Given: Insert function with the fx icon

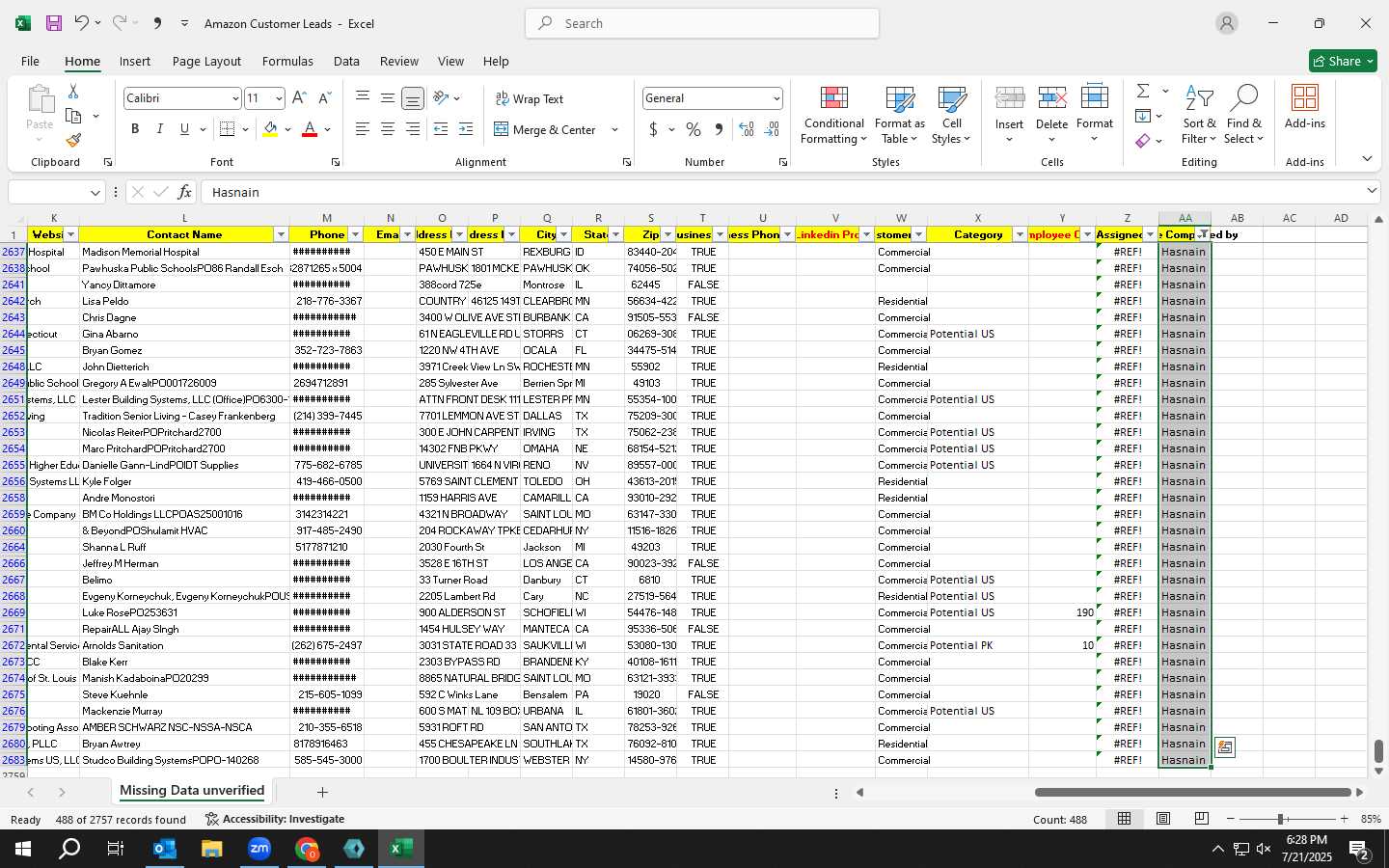Looking at the screenshot, I should pos(185,192).
